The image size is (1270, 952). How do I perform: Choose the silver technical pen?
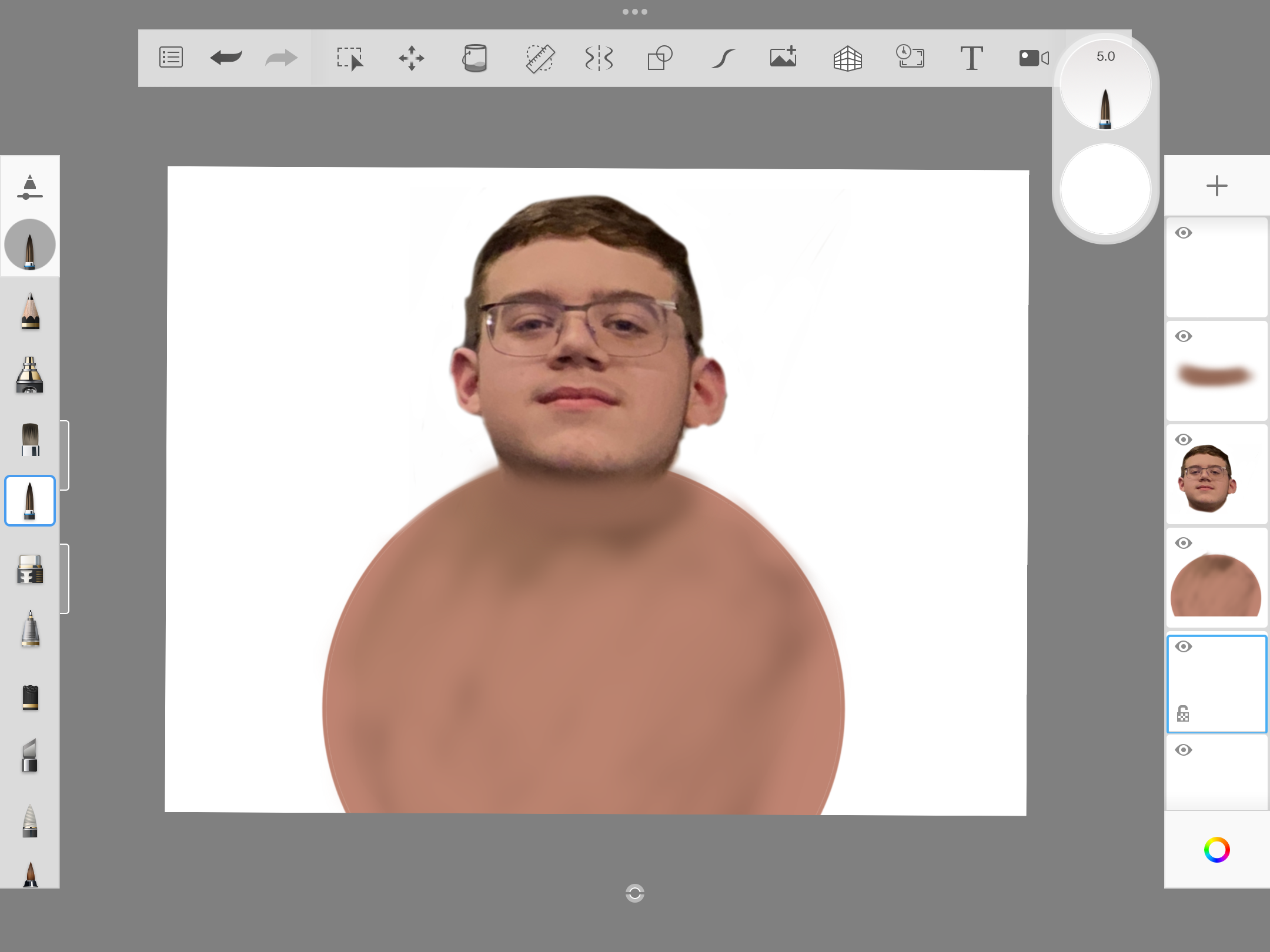point(30,629)
